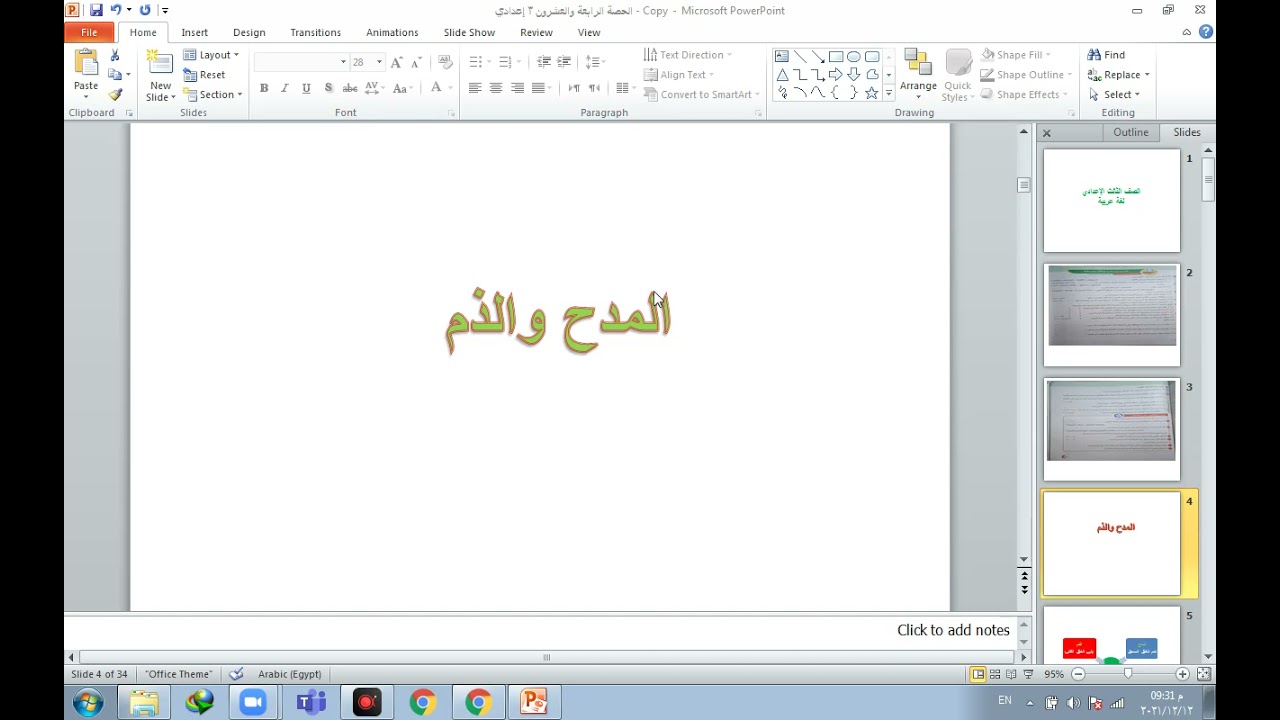Click the Zoom In plus button

coord(1183,674)
